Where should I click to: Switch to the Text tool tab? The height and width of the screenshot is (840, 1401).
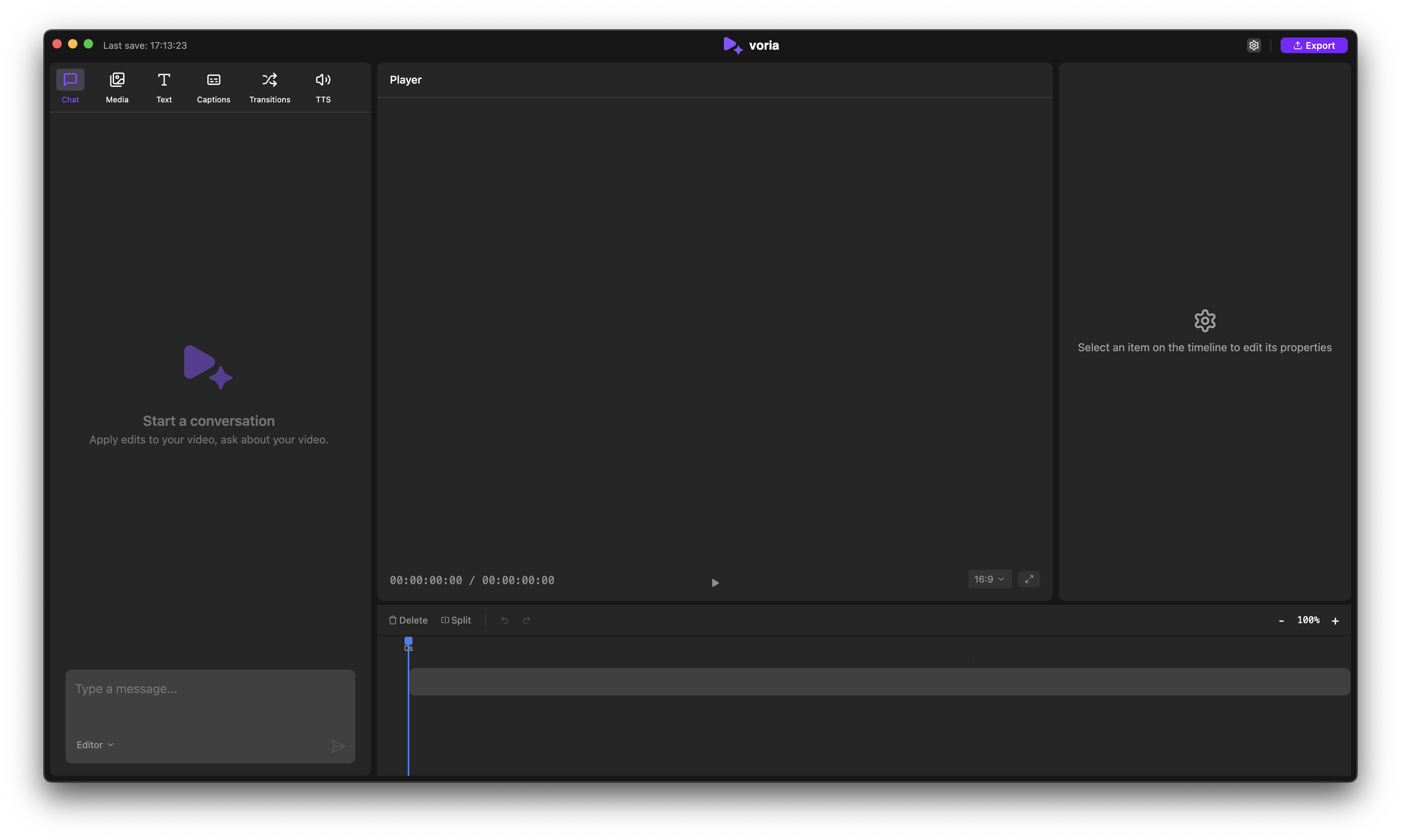point(164,87)
